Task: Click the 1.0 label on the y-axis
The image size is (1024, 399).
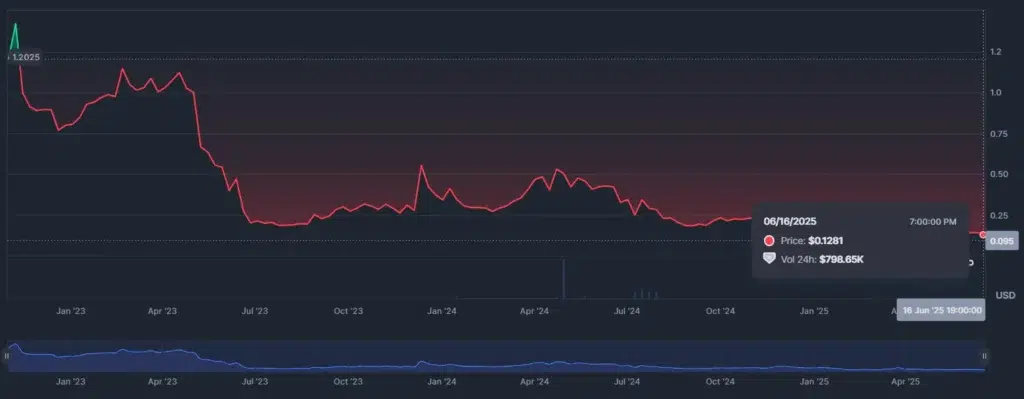Action: (996, 93)
